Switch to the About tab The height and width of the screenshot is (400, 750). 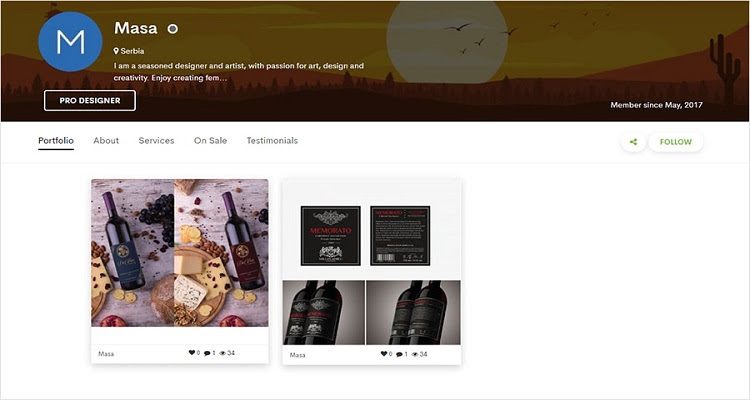click(106, 141)
